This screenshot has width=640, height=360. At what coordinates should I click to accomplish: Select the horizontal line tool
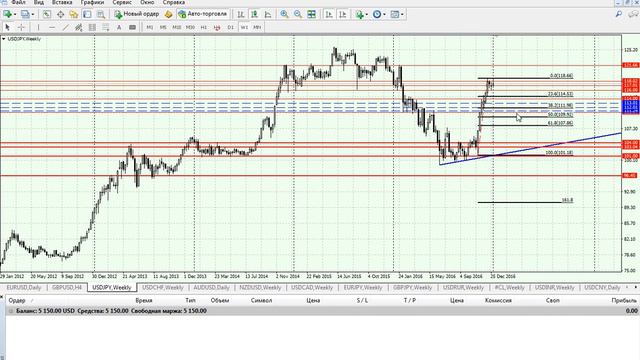(51, 27)
